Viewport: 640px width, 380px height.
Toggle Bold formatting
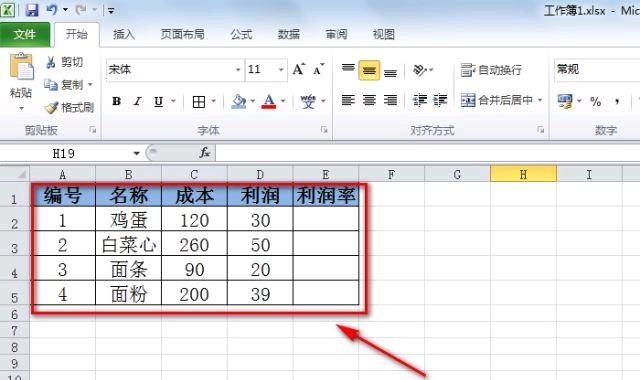(116, 101)
